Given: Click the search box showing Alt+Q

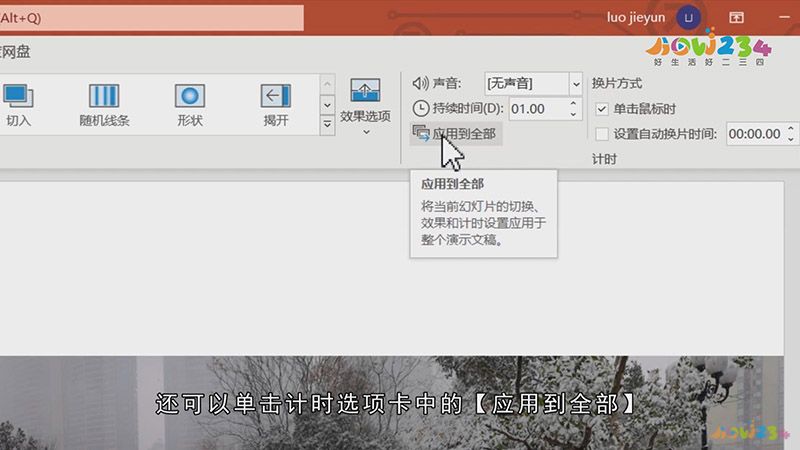Looking at the screenshot, I should (x=152, y=18).
